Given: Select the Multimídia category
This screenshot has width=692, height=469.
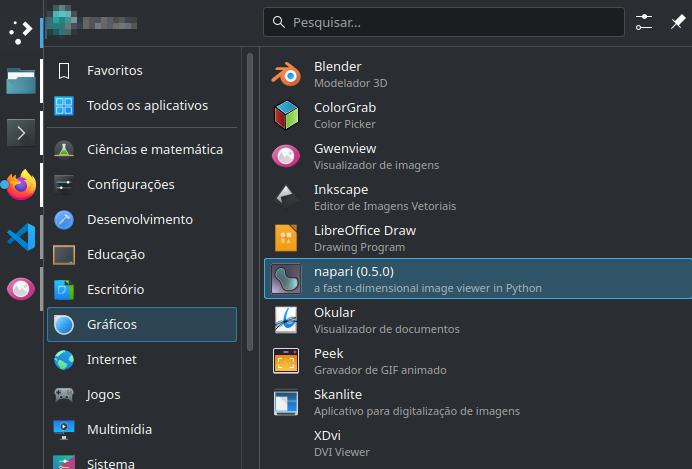Looking at the screenshot, I should [141, 429].
